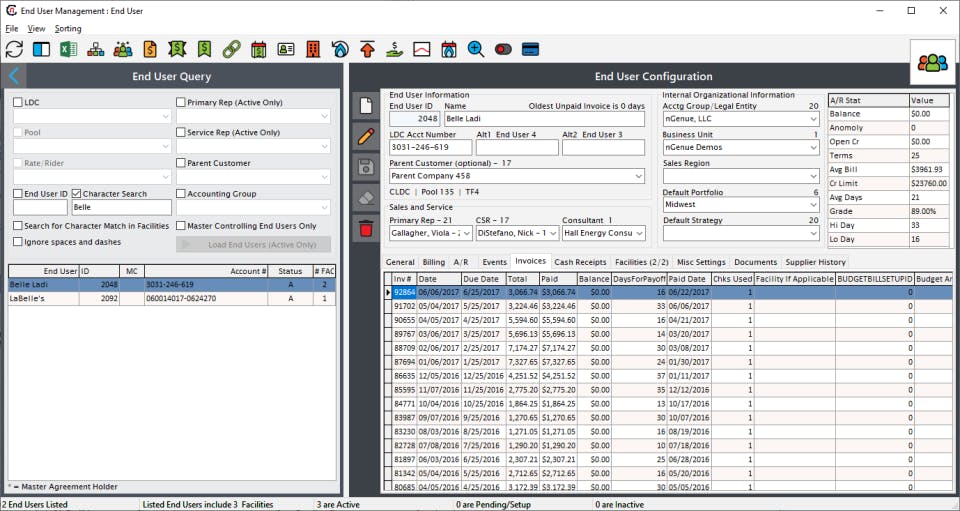The image size is (960, 511).
Task: Click the blue credit card icon
Action: pyautogui.click(x=530, y=49)
